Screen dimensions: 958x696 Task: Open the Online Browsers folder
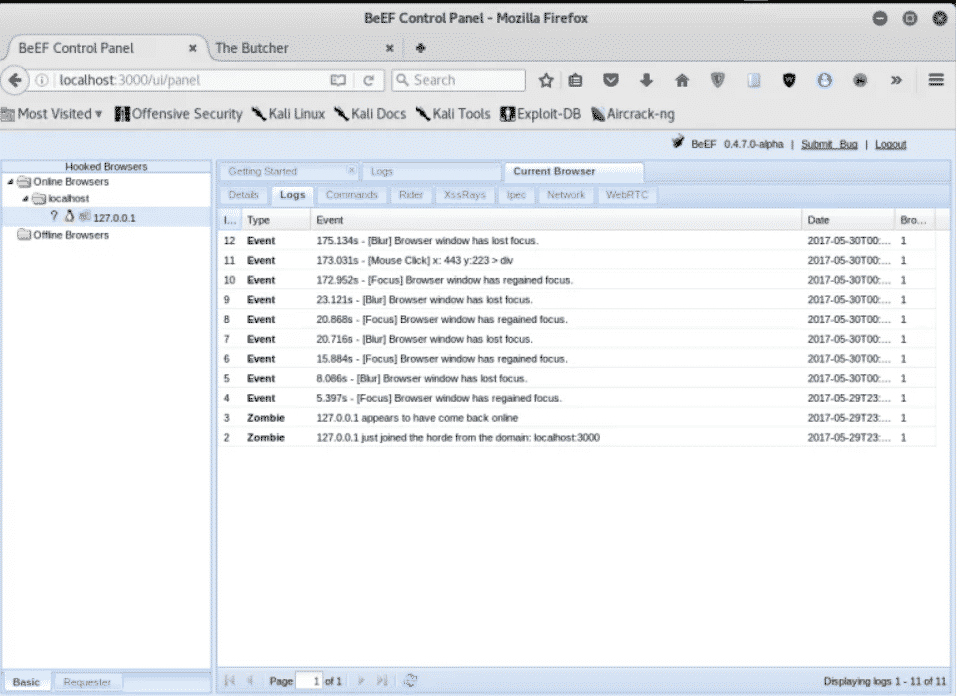point(71,182)
